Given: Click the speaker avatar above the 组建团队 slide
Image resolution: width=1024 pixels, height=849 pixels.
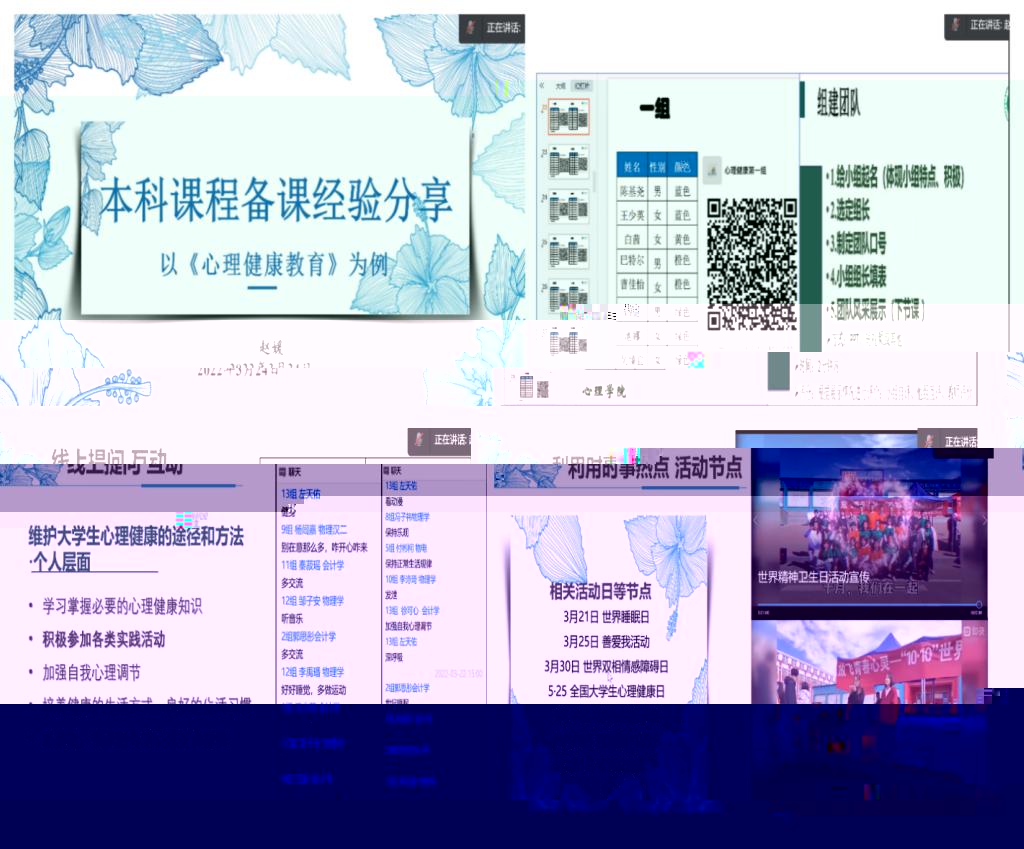Looking at the screenshot, I should click(x=955, y=25).
